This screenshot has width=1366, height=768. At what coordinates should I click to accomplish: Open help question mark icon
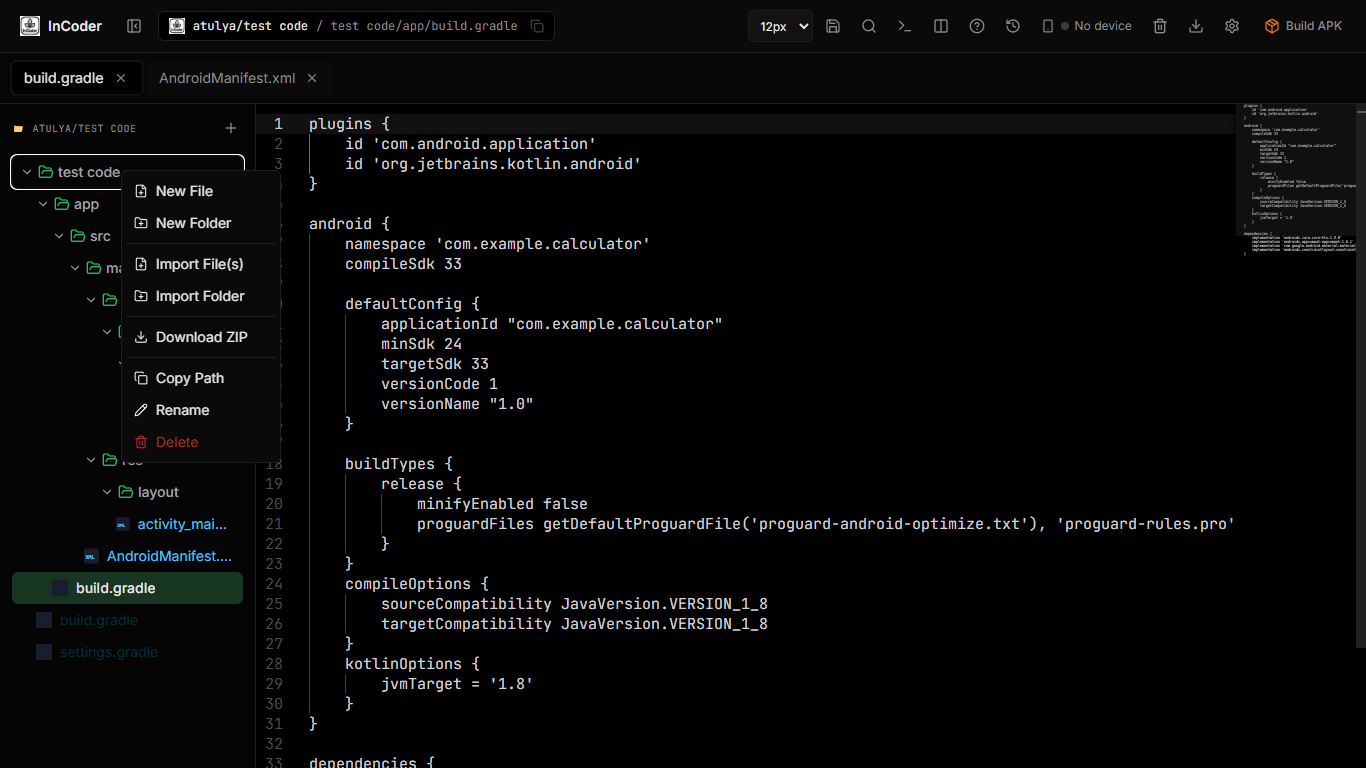[x=977, y=26]
